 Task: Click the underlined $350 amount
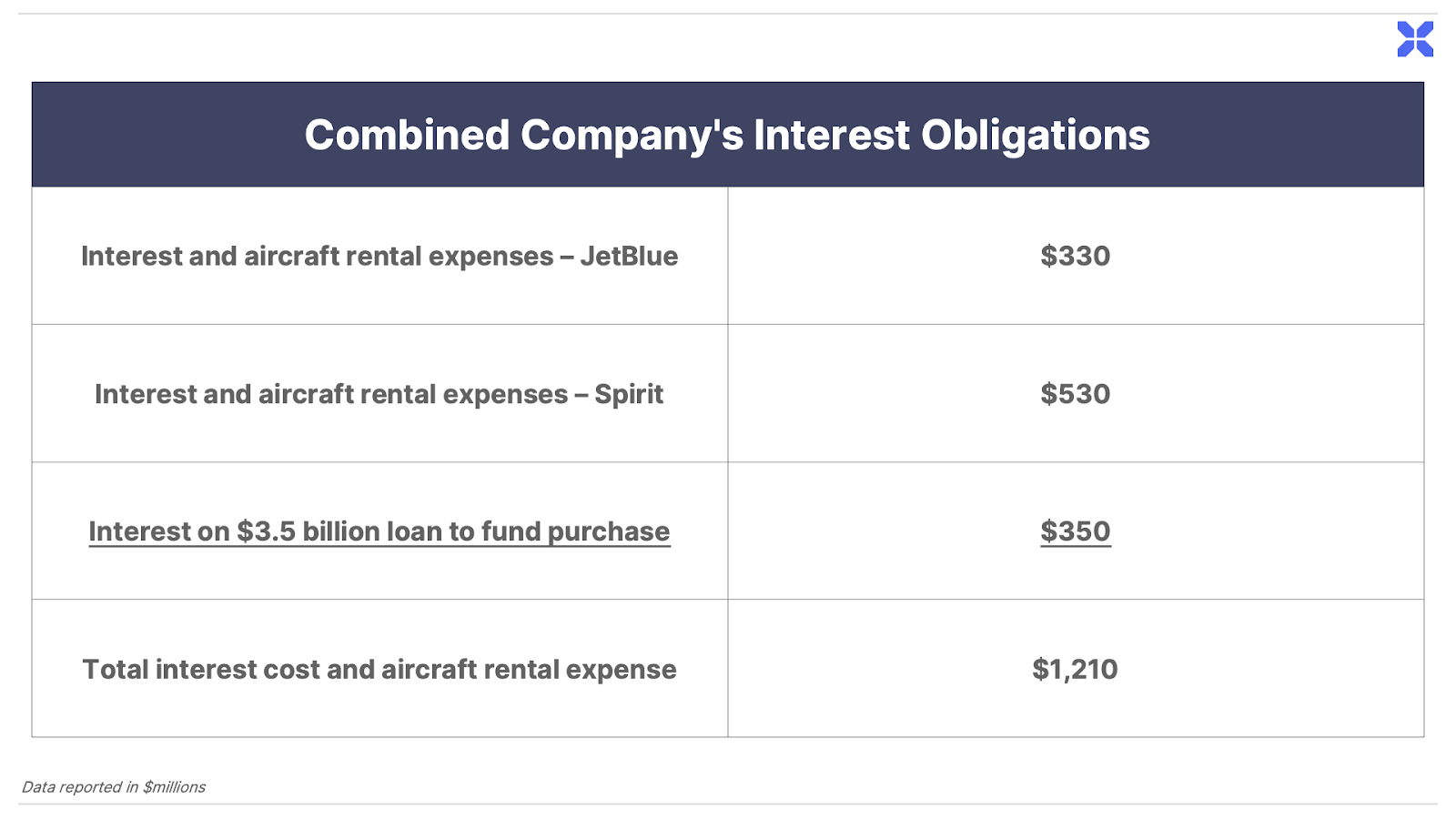tap(1075, 531)
